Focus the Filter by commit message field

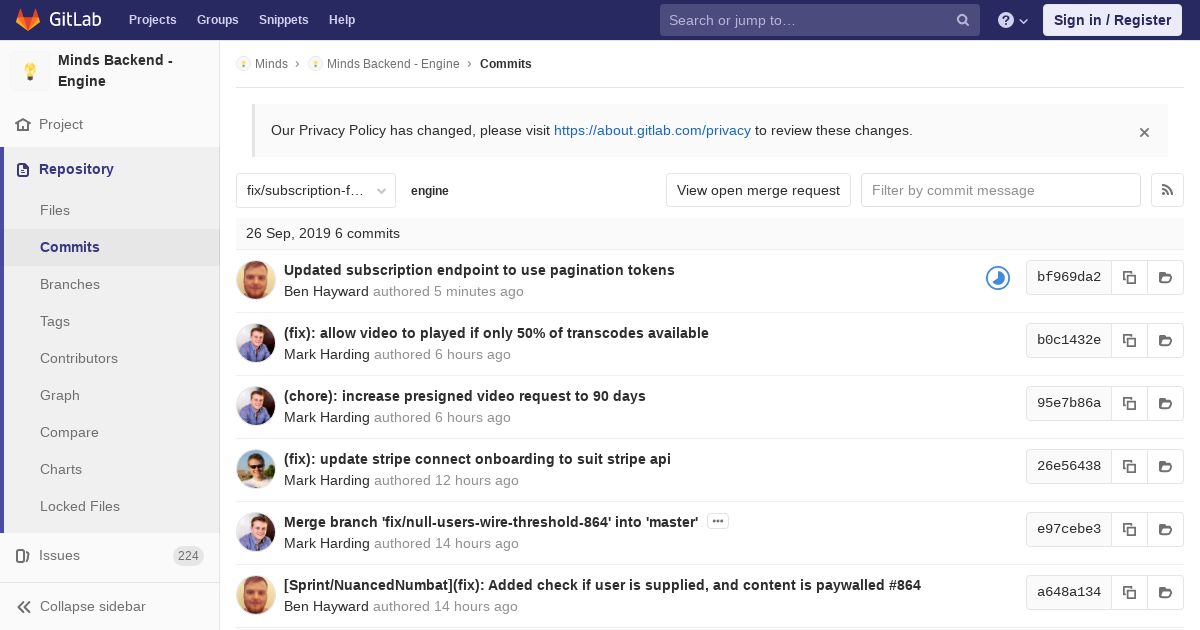(1000, 190)
